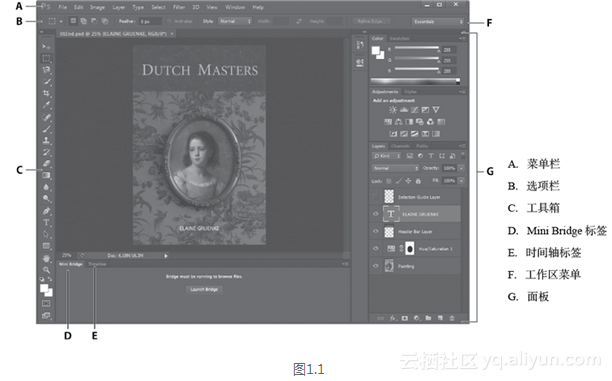Screen dimensions: 612x381
Task: Add a Color Balance adjustment
Action: [399, 122]
